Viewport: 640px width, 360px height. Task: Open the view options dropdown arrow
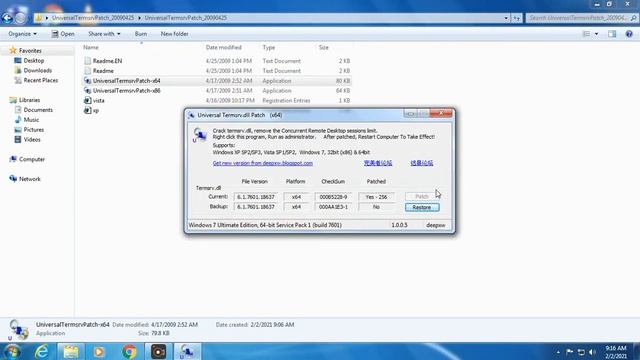596,34
